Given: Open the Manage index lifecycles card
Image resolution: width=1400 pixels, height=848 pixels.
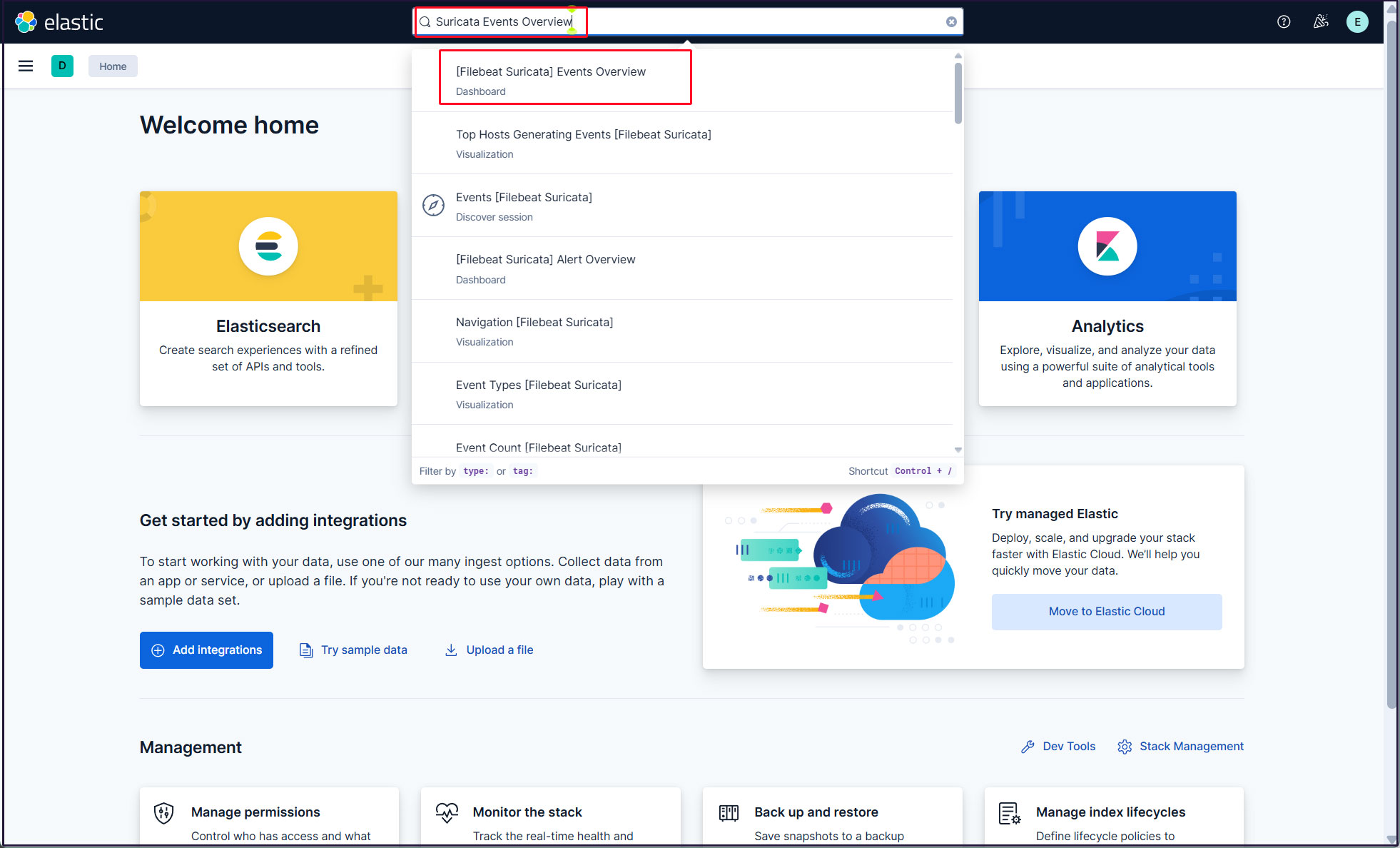Looking at the screenshot, I should (1114, 817).
